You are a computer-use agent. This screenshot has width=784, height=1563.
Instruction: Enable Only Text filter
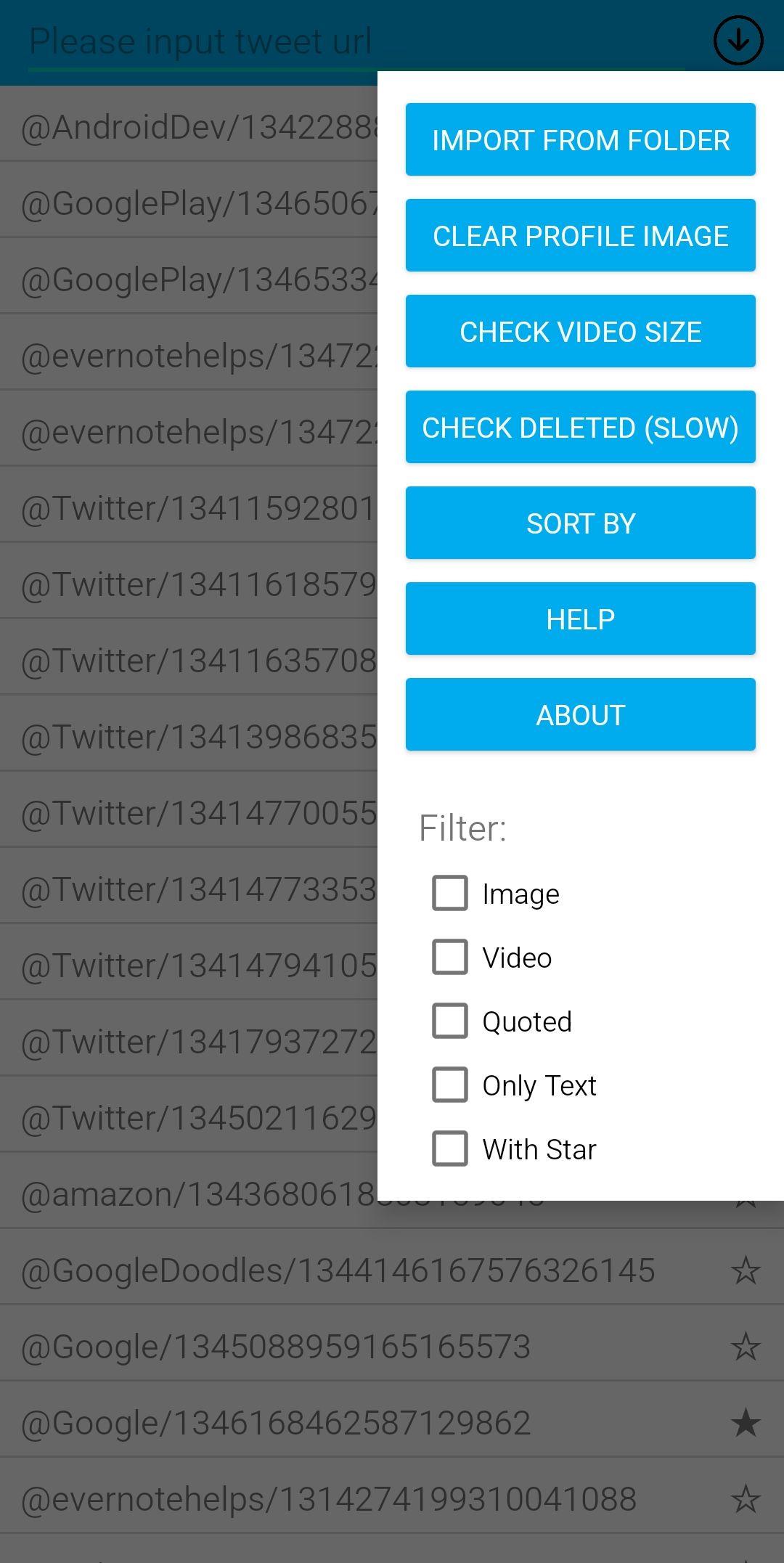[450, 1085]
